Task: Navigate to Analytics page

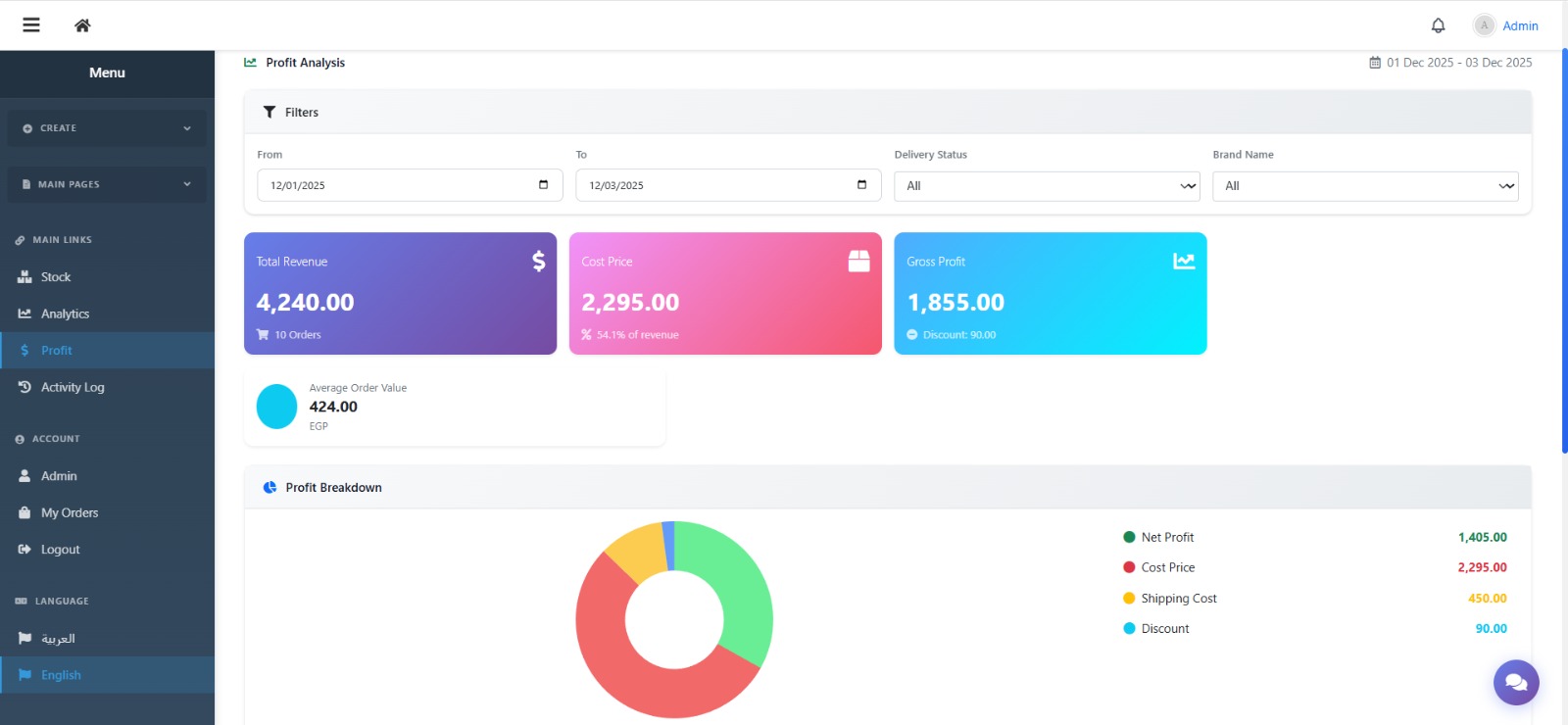Action: tap(65, 314)
